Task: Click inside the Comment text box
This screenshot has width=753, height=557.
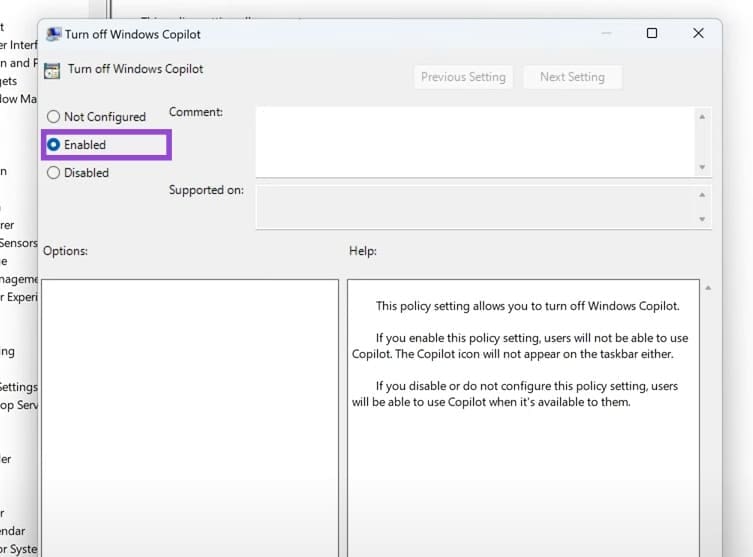Action: (x=475, y=142)
